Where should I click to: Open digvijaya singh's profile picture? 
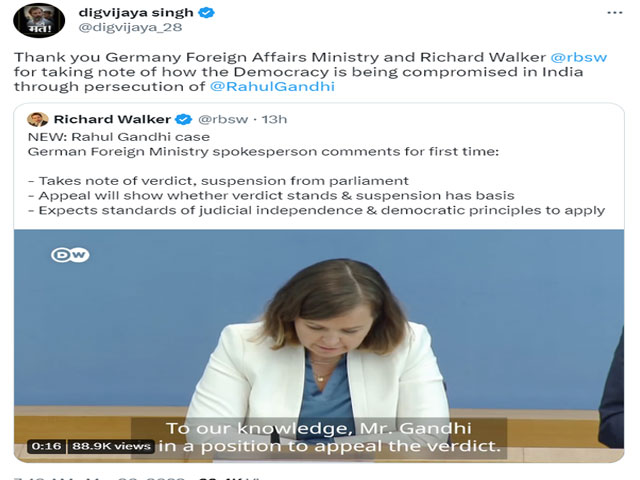[x=39, y=20]
